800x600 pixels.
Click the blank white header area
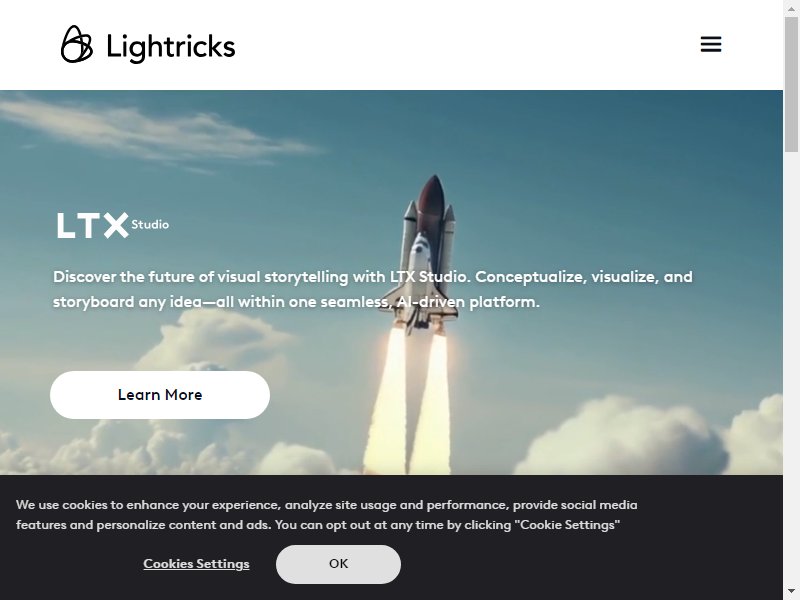(459, 45)
